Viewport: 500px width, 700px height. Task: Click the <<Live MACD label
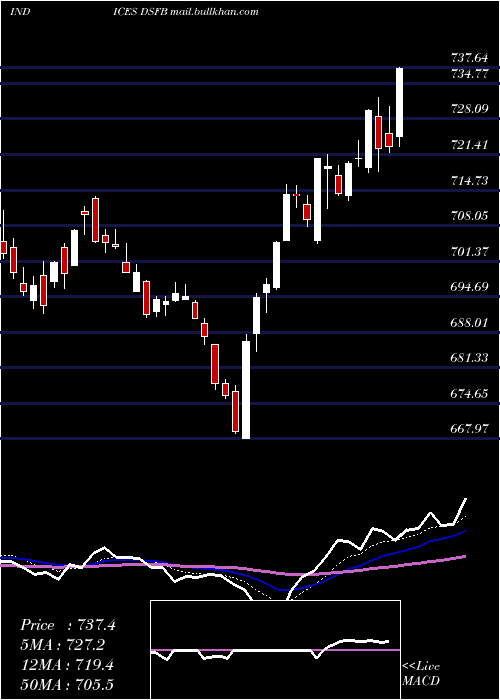[x=421, y=674]
